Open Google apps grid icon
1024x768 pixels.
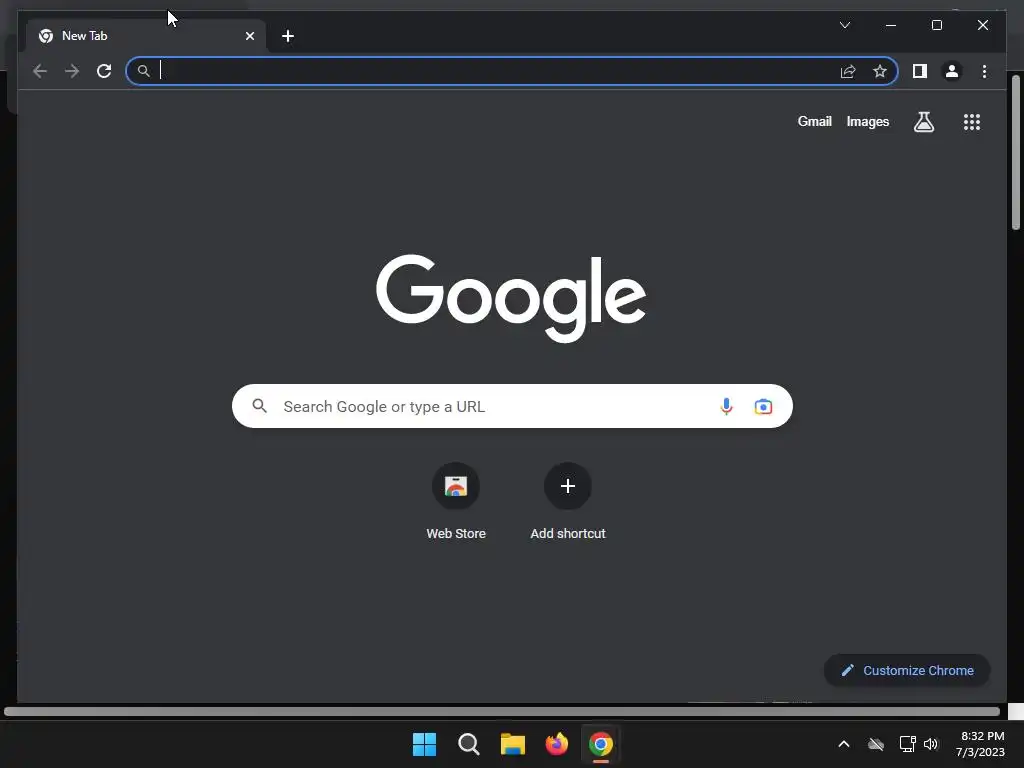[x=972, y=121]
